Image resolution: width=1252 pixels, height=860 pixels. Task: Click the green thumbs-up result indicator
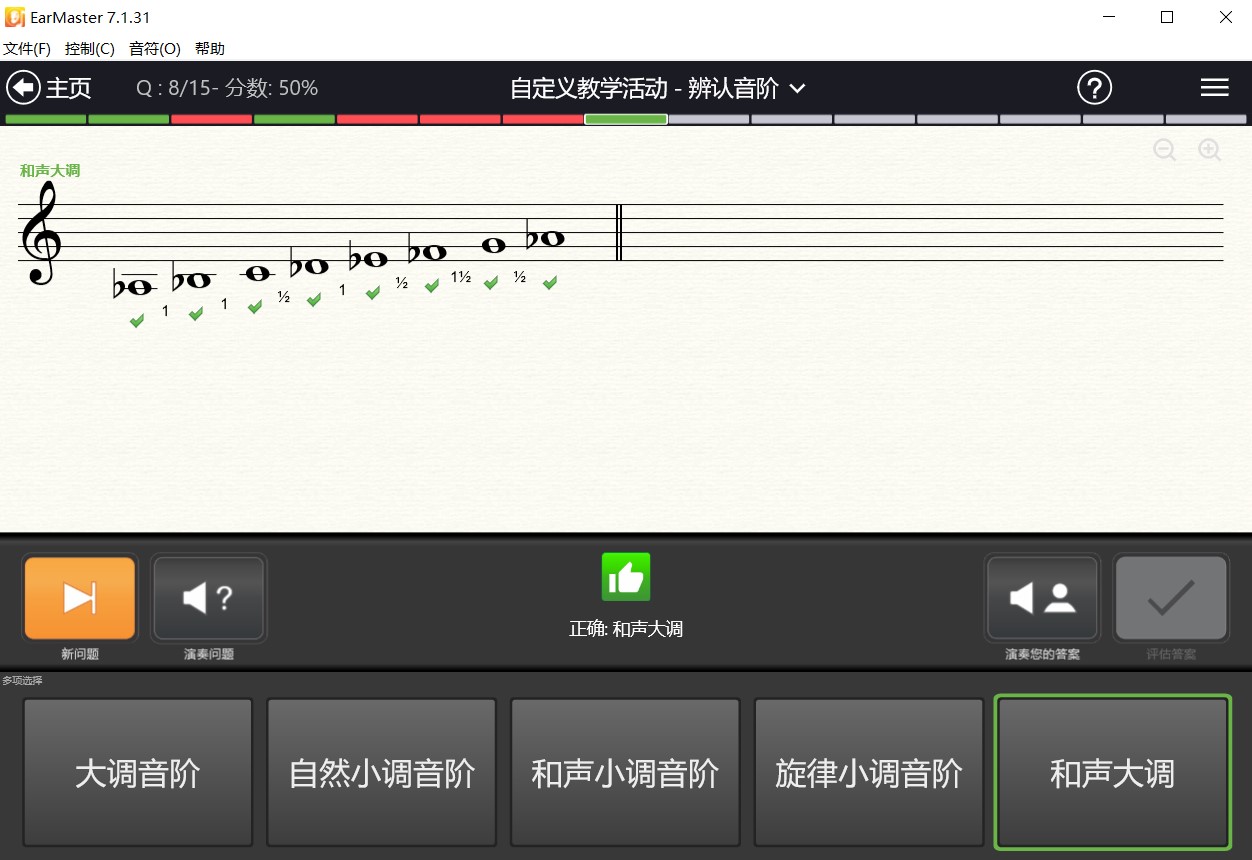(x=625, y=576)
